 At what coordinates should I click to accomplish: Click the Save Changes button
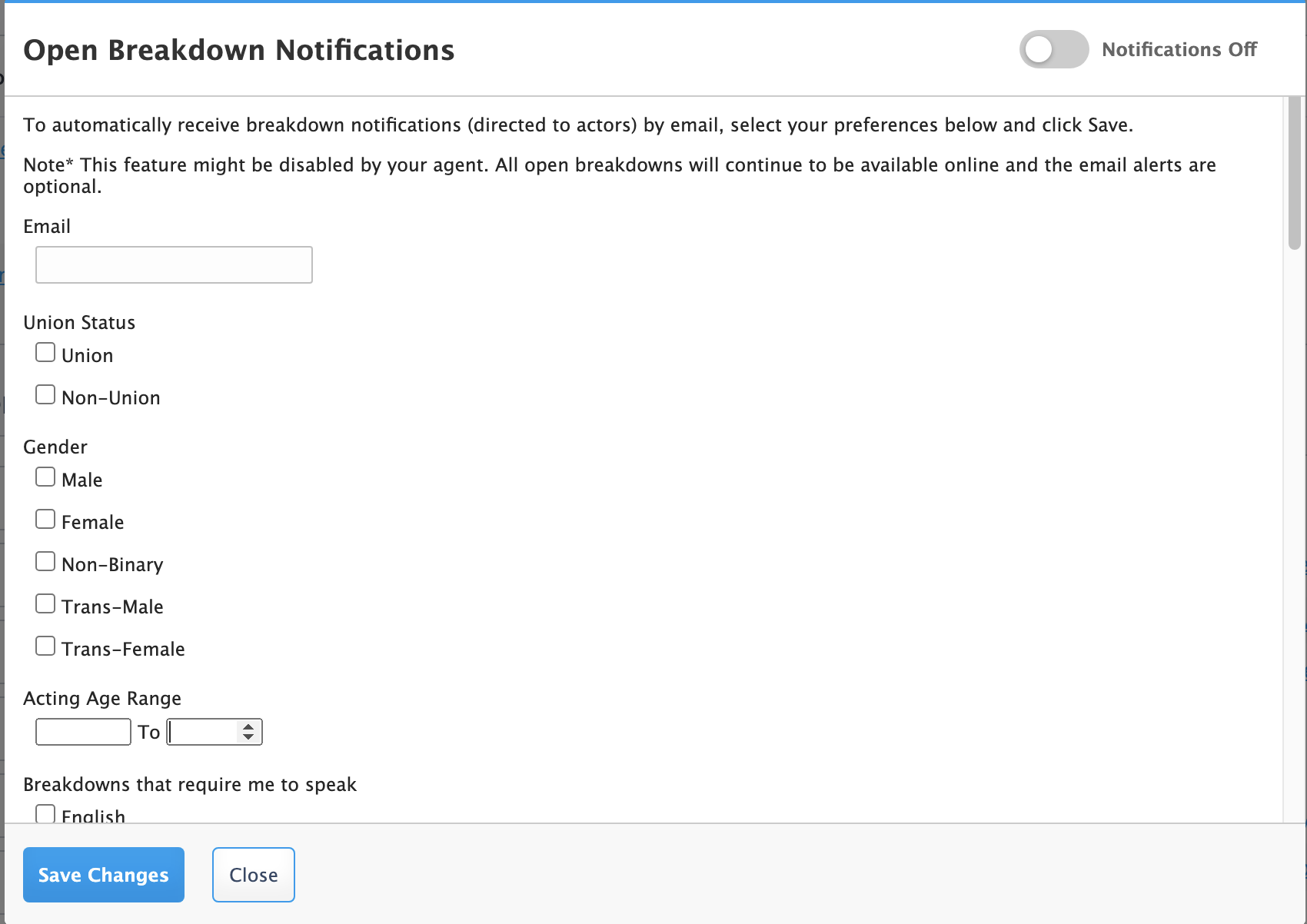click(x=104, y=875)
